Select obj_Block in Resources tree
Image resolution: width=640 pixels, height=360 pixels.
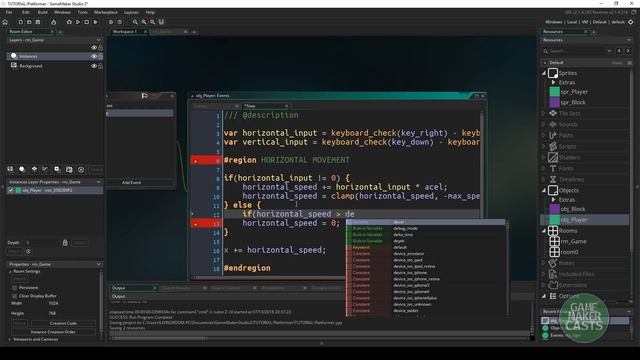pos(573,209)
